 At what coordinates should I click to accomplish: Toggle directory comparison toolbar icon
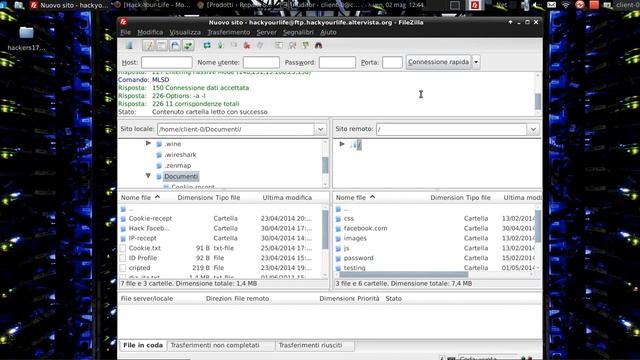click(292, 45)
